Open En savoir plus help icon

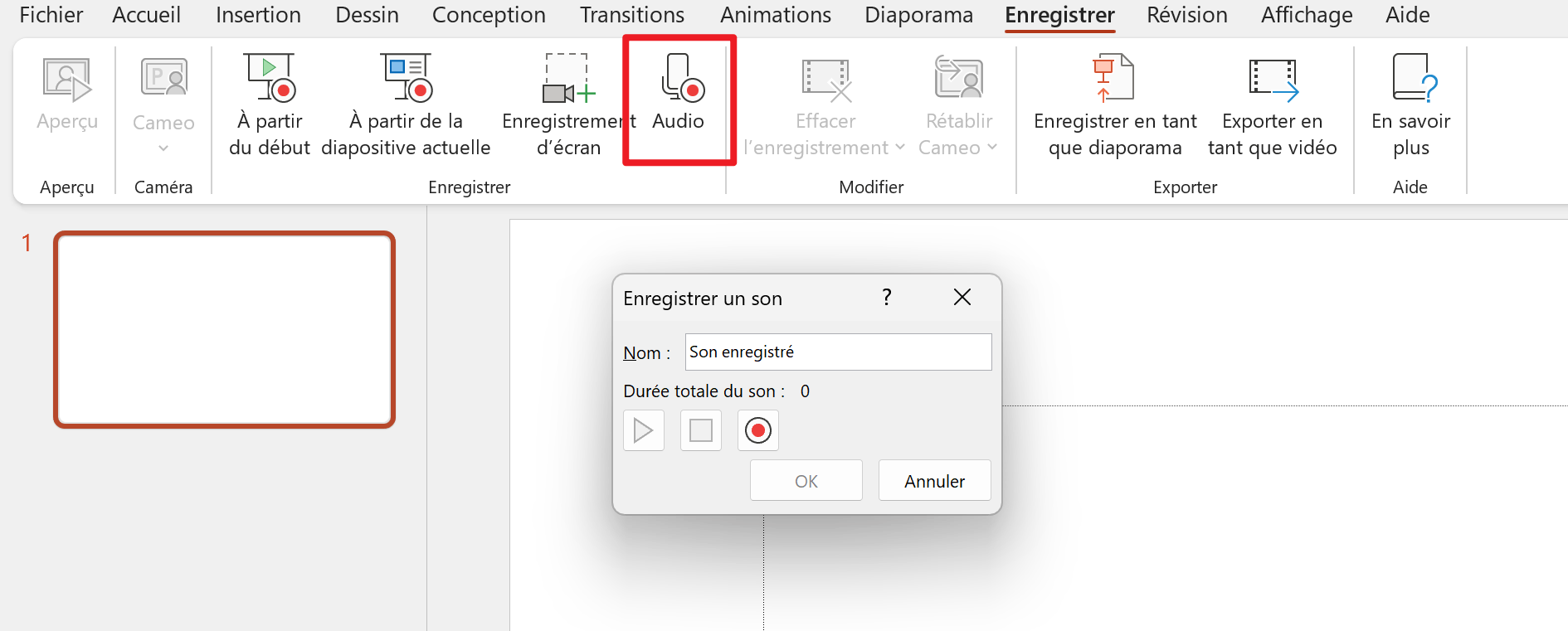pos(1414,77)
